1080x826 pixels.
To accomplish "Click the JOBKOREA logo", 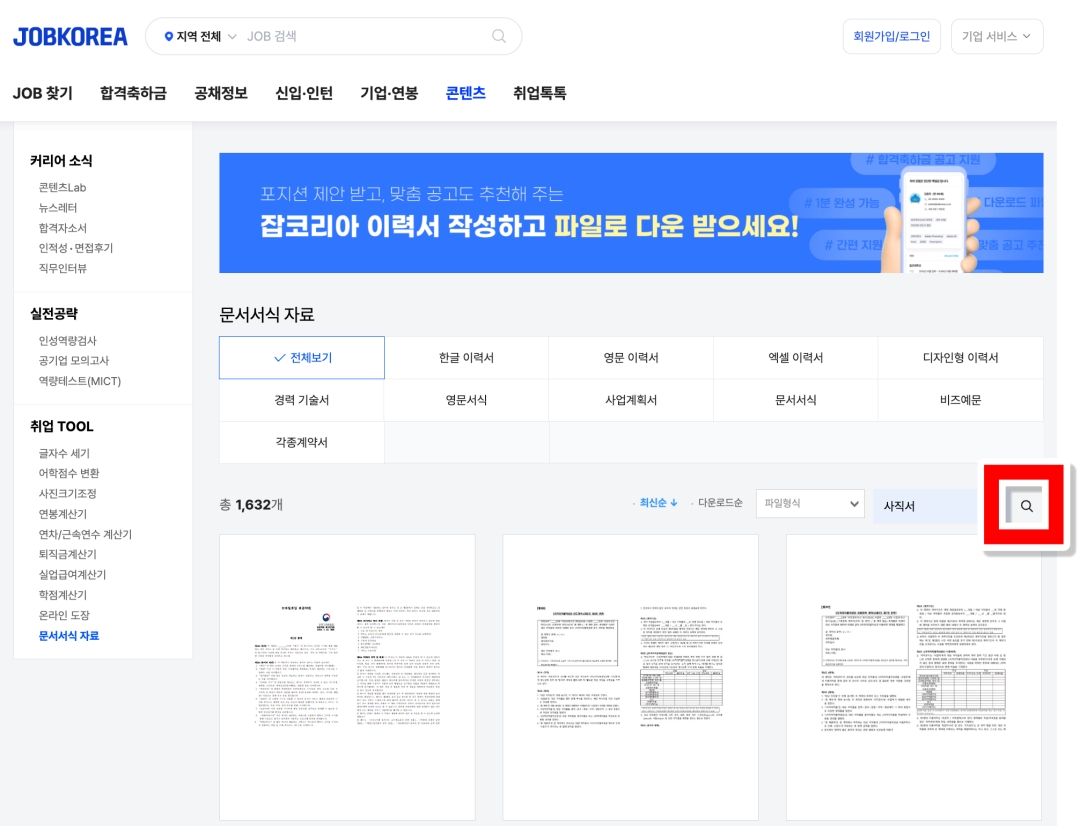I will point(70,37).
